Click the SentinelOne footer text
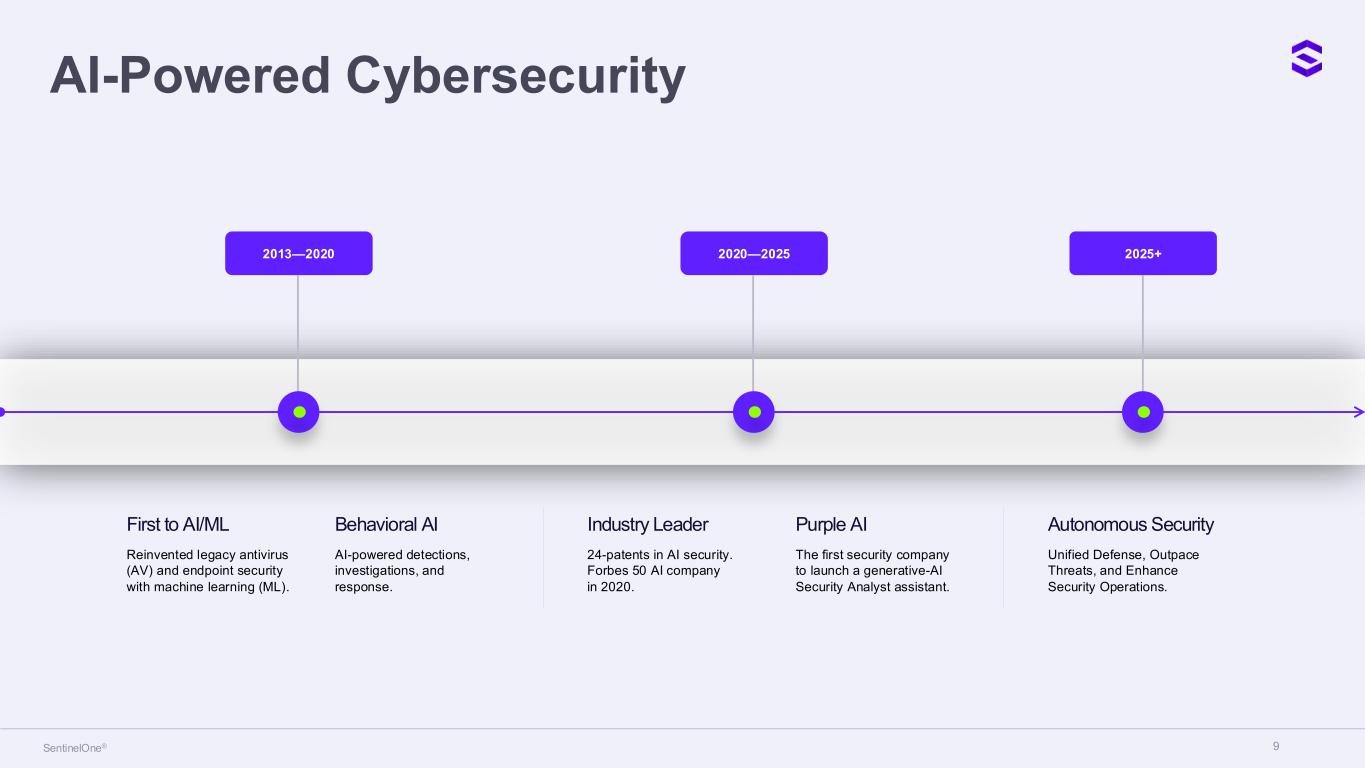 [75, 747]
